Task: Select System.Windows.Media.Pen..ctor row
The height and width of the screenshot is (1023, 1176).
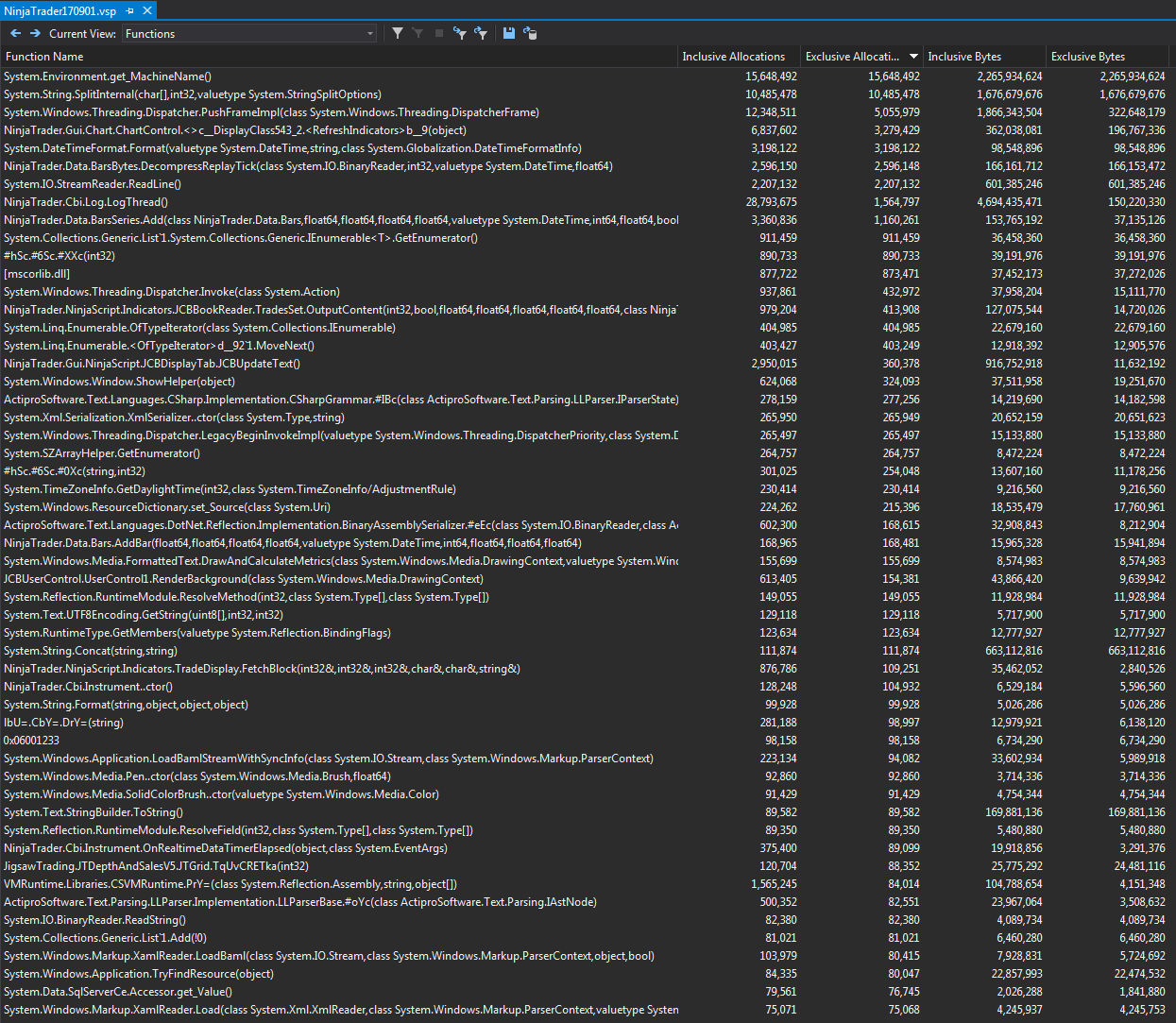Action: tap(586, 776)
